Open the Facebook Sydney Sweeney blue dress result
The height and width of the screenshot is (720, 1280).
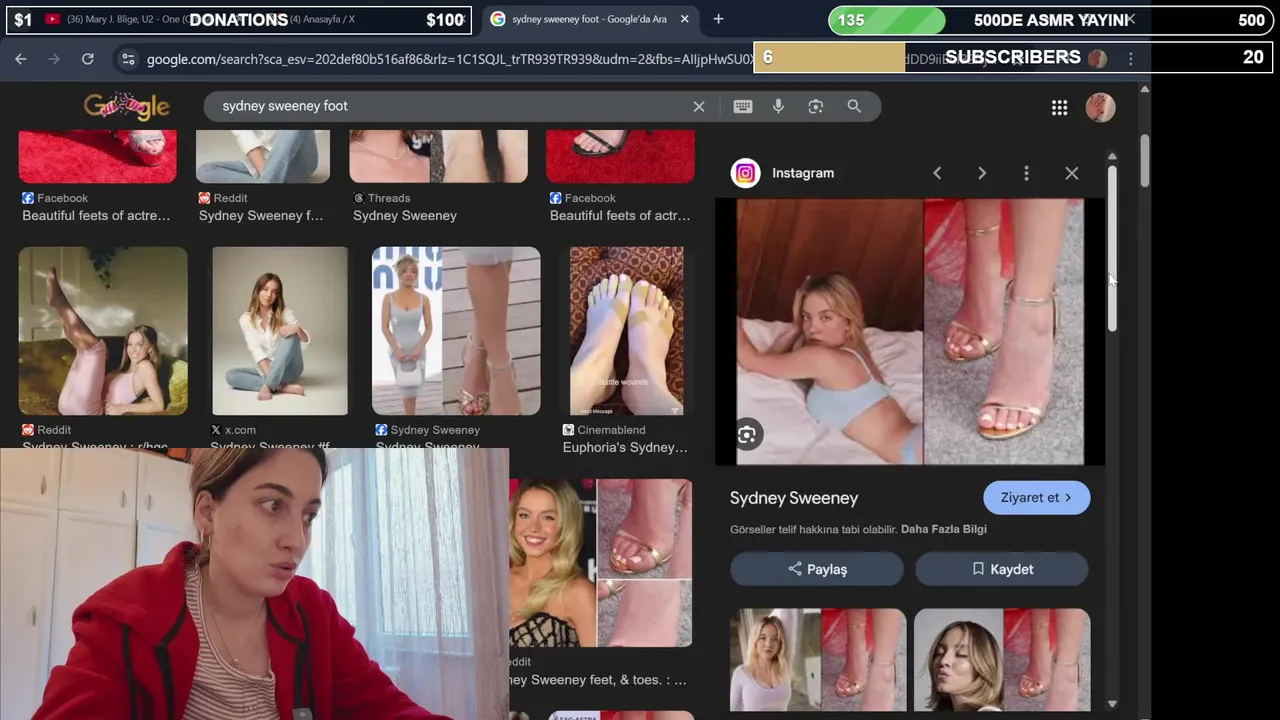pos(456,331)
